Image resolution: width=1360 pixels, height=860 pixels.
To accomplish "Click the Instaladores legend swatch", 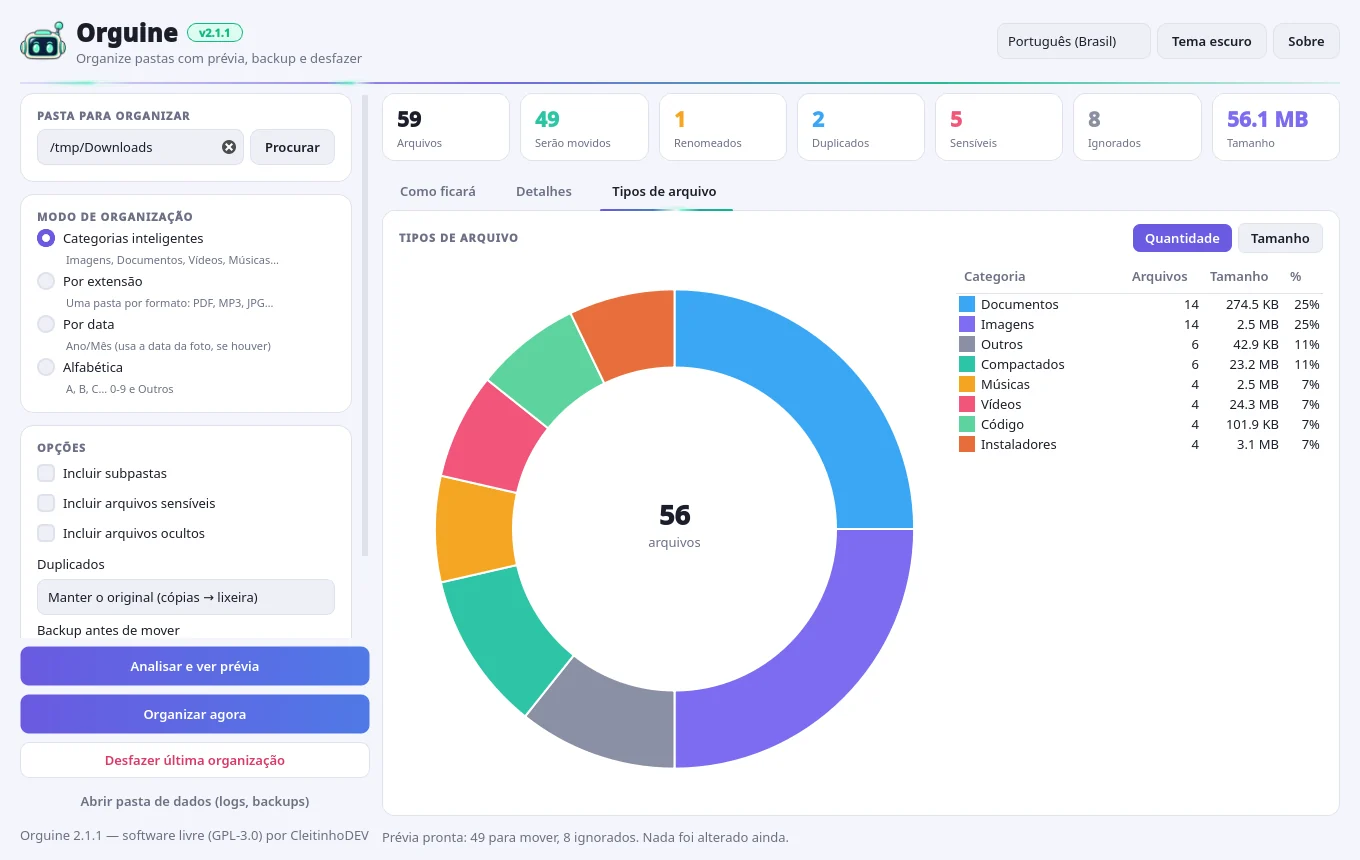I will point(967,444).
